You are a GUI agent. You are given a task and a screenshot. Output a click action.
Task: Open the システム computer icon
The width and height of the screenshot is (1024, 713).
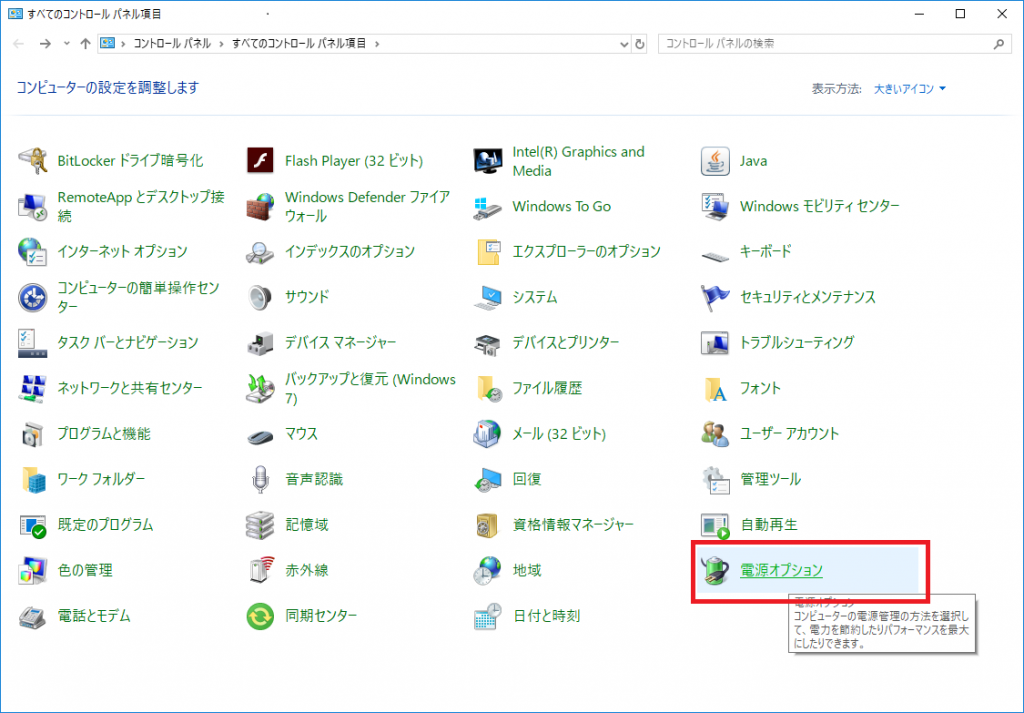[487, 297]
